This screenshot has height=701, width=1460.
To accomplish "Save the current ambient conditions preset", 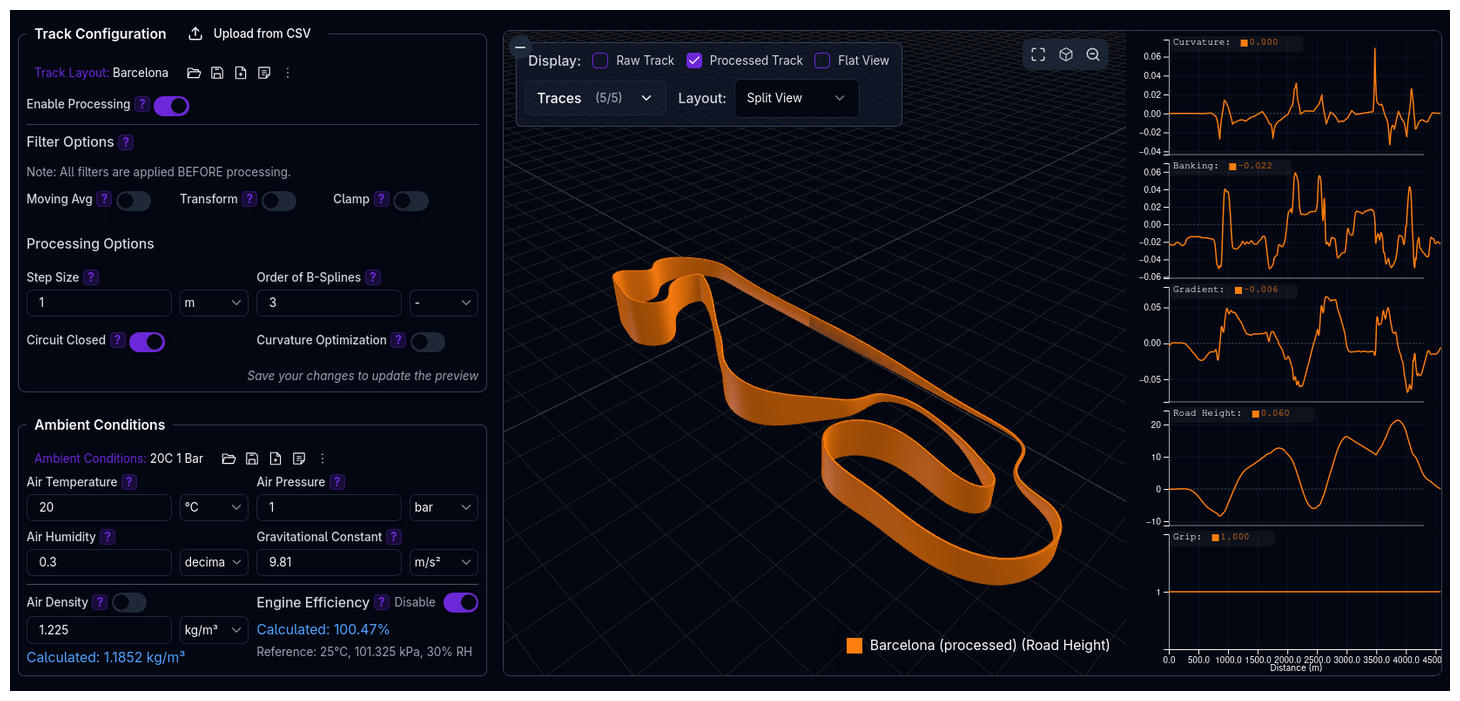I will click(x=252, y=458).
